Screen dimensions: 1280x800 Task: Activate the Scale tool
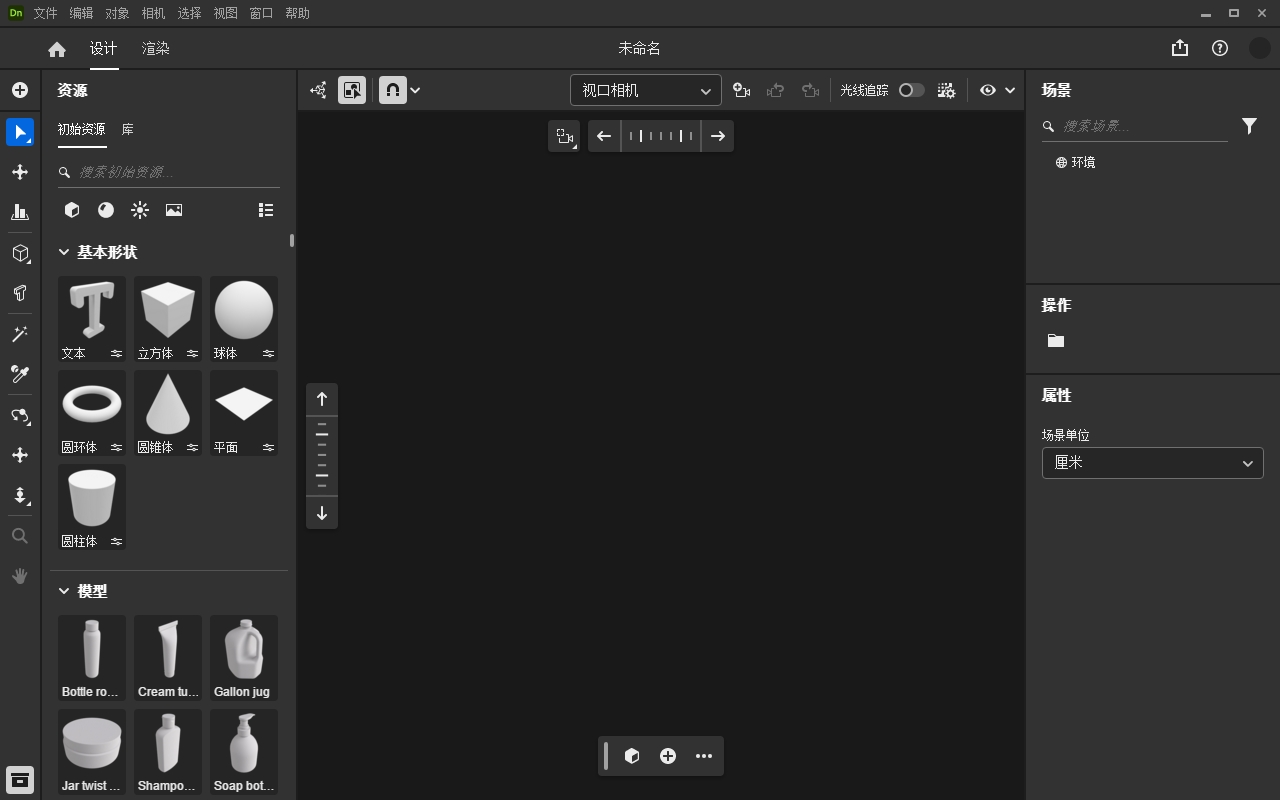coord(20,211)
